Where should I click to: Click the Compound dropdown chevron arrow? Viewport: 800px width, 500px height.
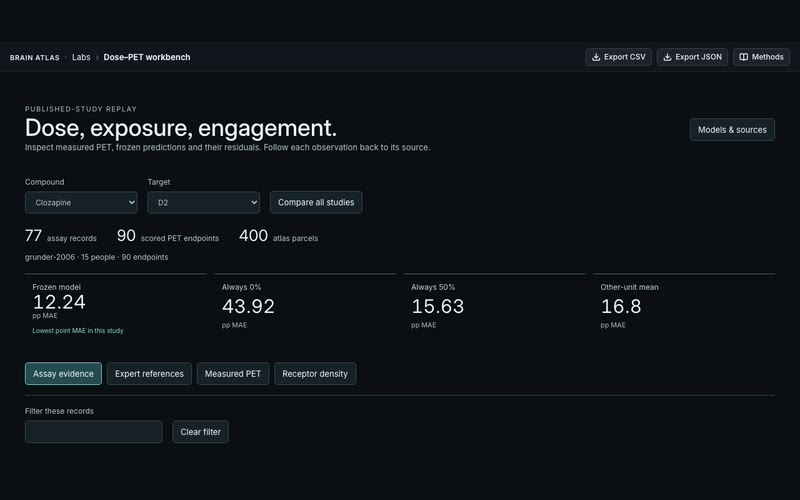[131, 203]
